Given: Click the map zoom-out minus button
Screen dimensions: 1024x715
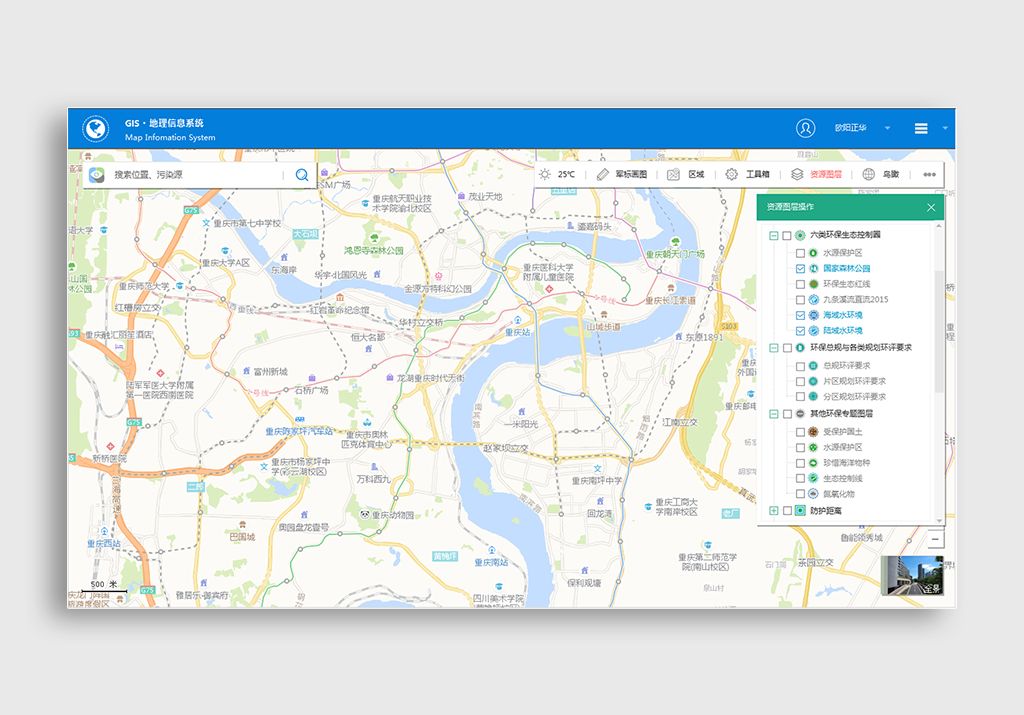Looking at the screenshot, I should coord(935,539).
